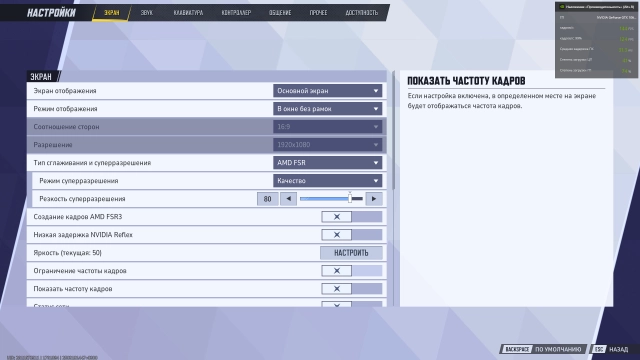Click the NVIDIA performance overlay logo
640x360 pixels.
pyautogui.click(x=562, y=7)
